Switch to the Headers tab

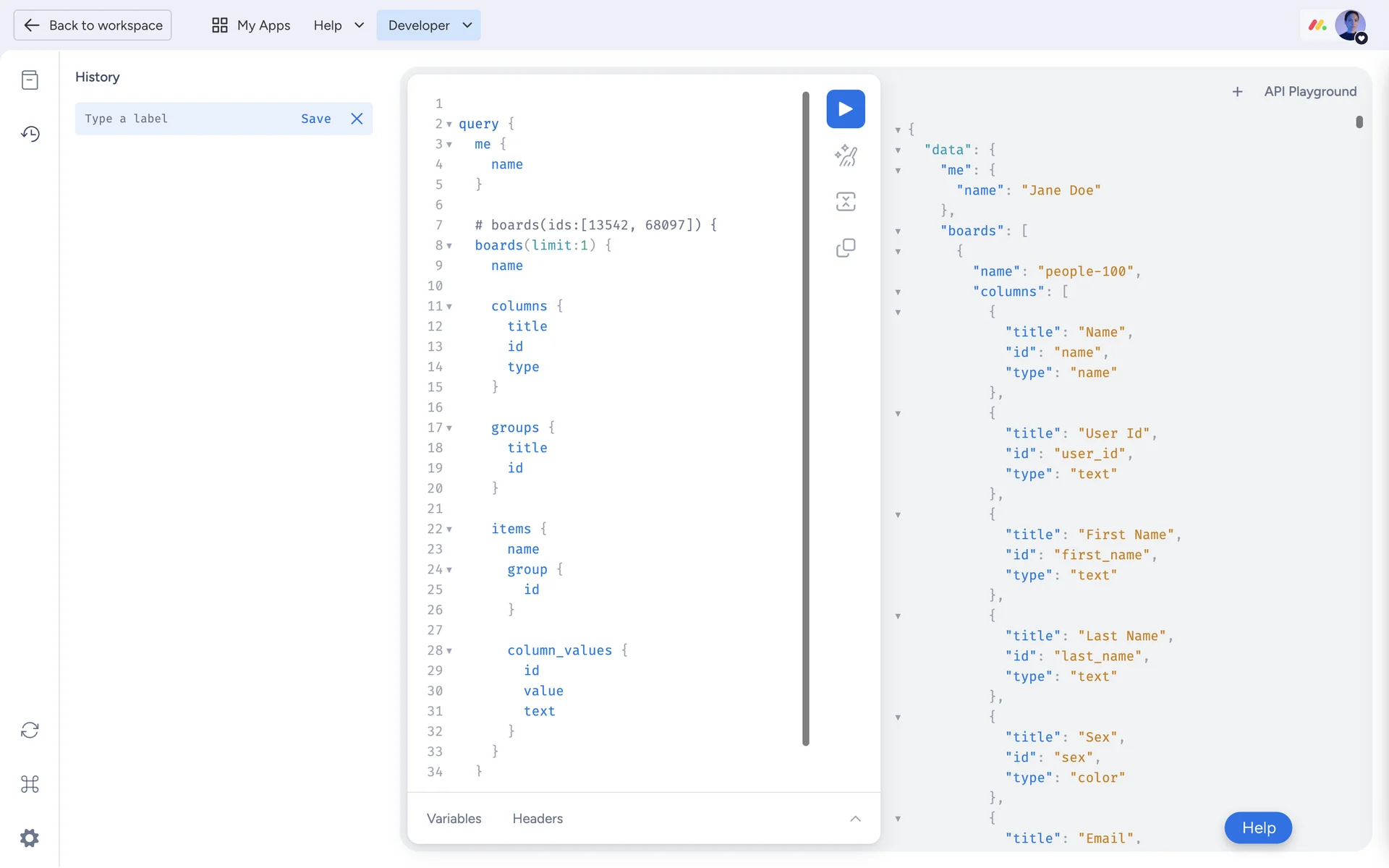[x=537, y=819]
